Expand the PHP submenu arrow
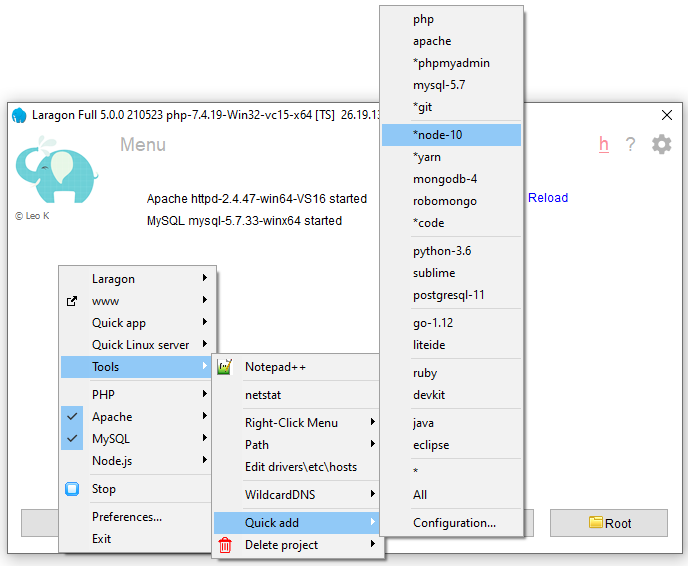The image size is (688, 566). [x=204, y=394]
